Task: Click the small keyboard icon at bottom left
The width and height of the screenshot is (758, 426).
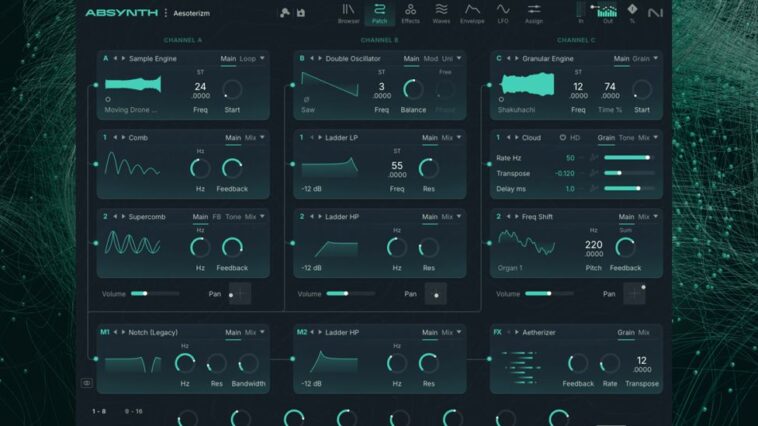Action: pyautogui.click(x=87, y=383)
